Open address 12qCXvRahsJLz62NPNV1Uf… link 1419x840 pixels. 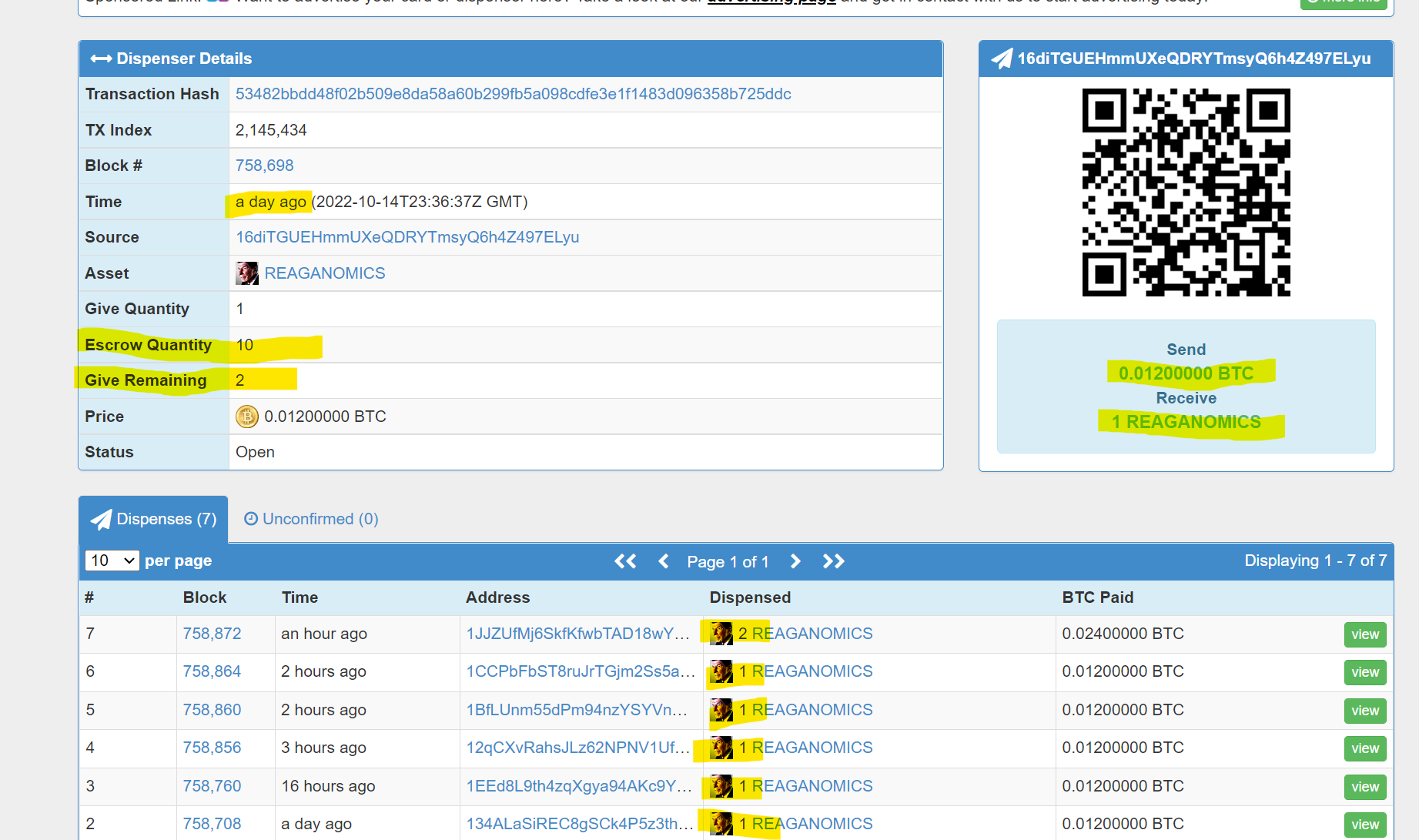click(x=577, y=748)
